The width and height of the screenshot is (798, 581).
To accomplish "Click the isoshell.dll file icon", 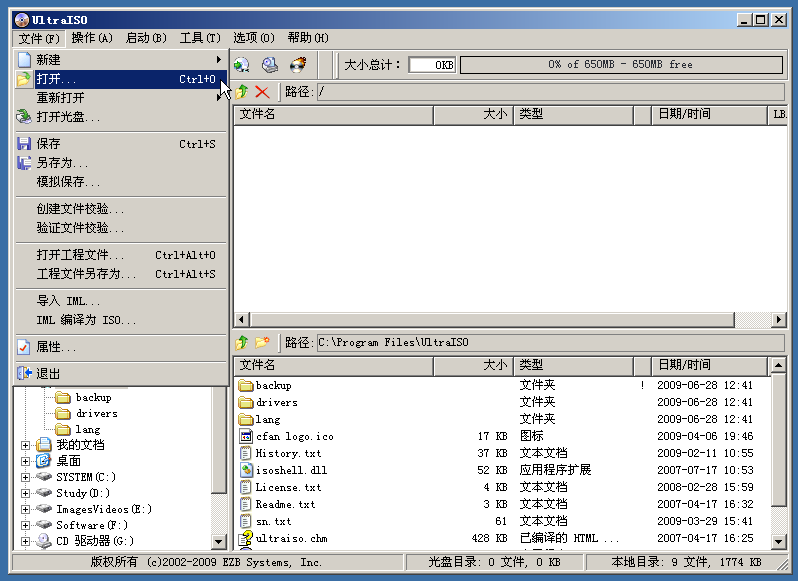I will click(x=246, y=470).
